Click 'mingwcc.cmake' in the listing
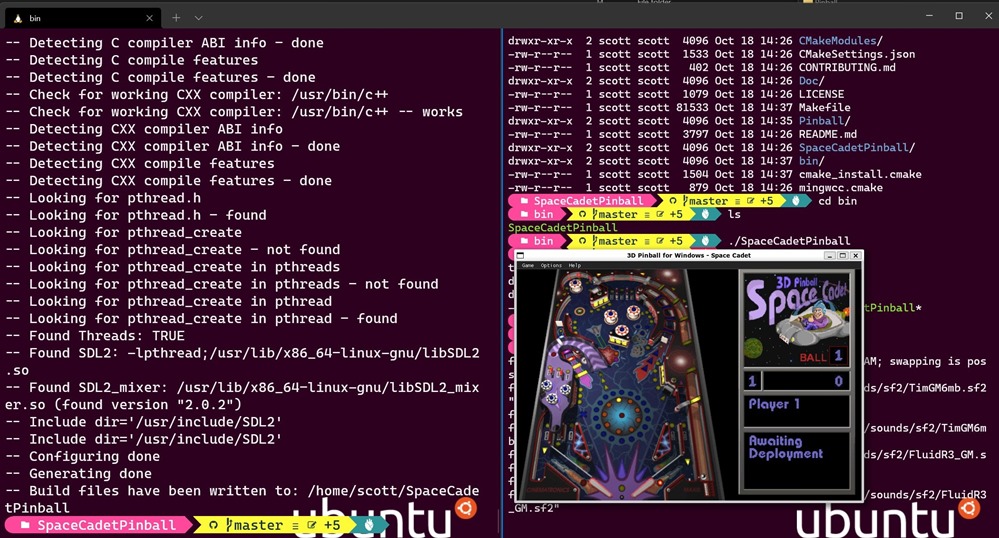Viewport: 999px width, 538px height. click(840, 188)
